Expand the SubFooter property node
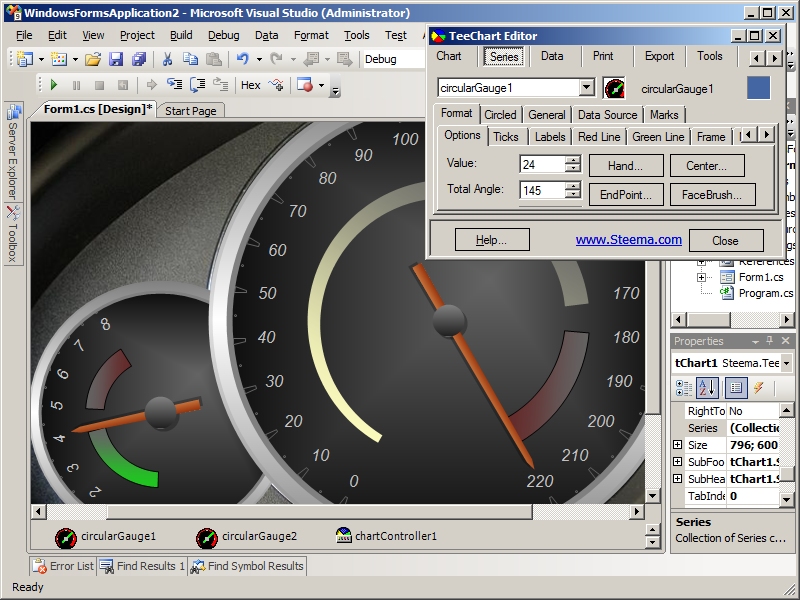The height and width of the screenshot is (600, 800). (678, 462)
